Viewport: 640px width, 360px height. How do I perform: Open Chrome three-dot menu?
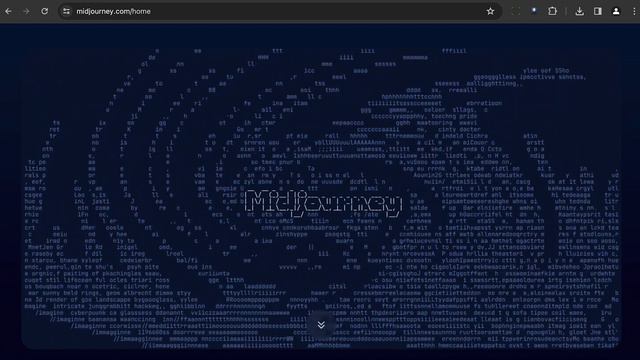[634, 11]
